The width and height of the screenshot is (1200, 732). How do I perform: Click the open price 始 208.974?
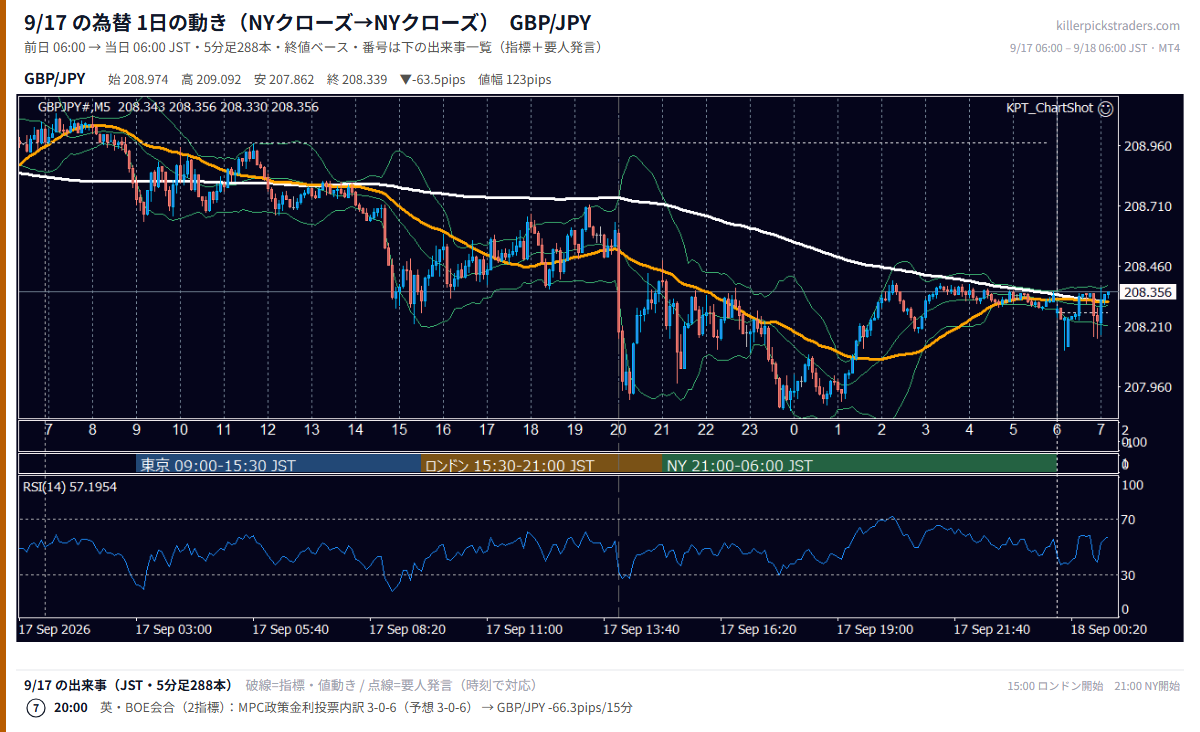coord(137,79)
